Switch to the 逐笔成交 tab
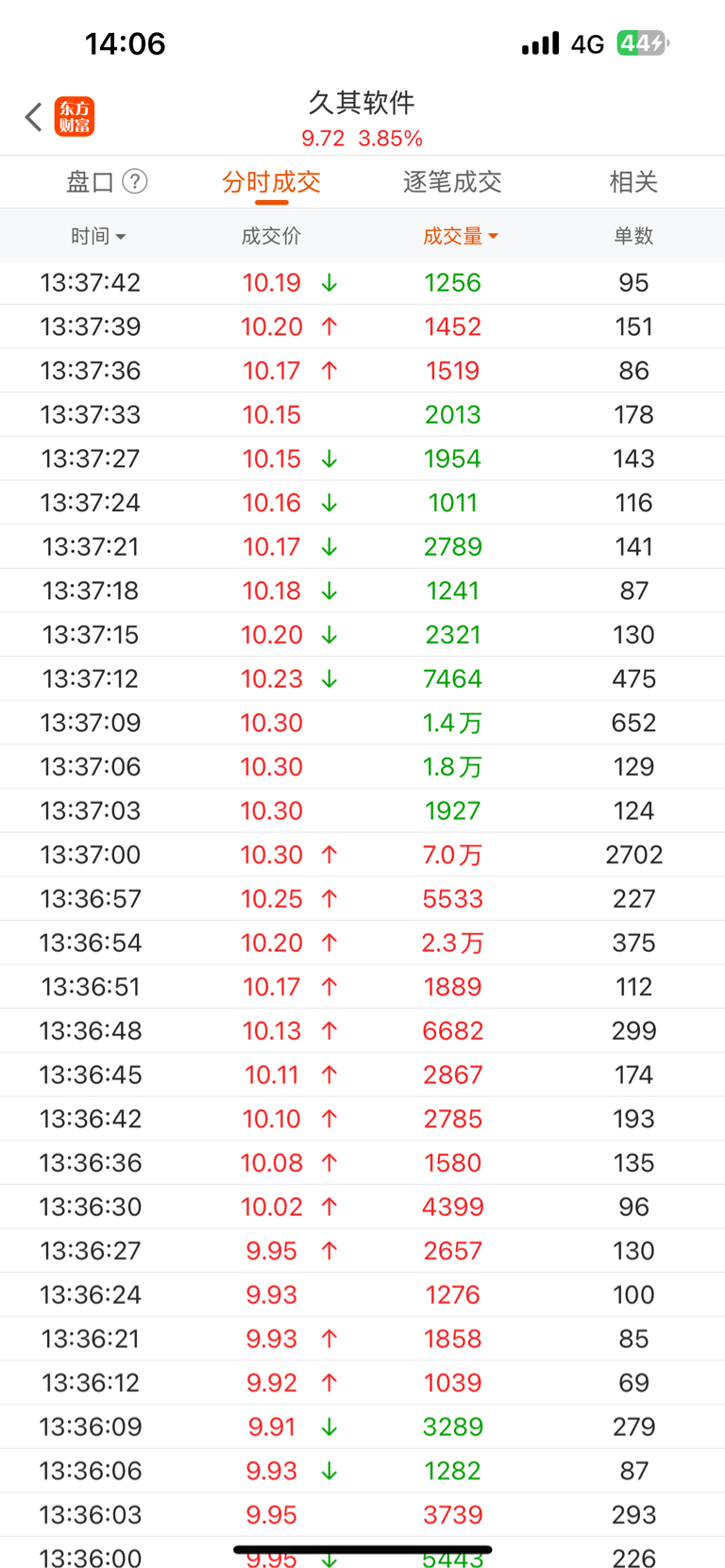Image resolution: width=725 pixels, height=1568 pixels. coord(452,182)
